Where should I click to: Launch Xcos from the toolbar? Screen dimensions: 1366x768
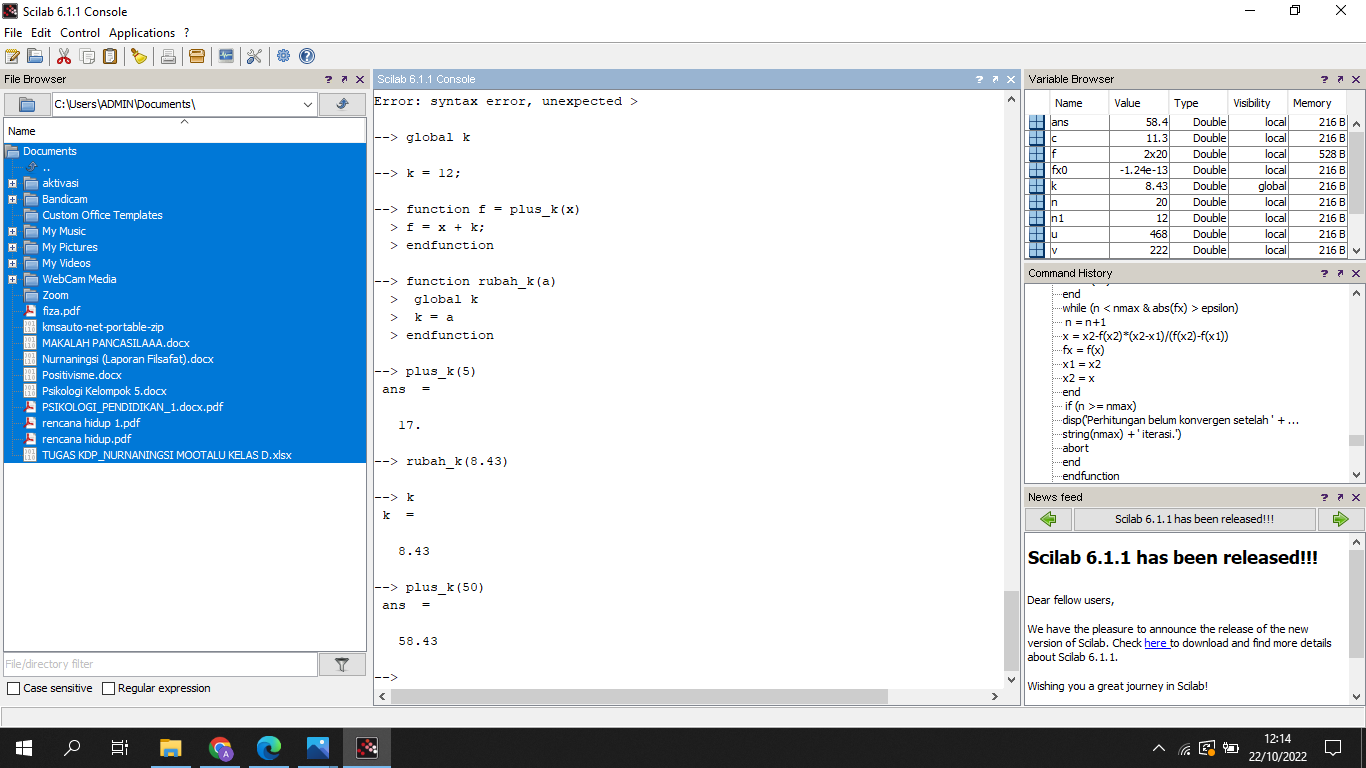tap(226, 56)
